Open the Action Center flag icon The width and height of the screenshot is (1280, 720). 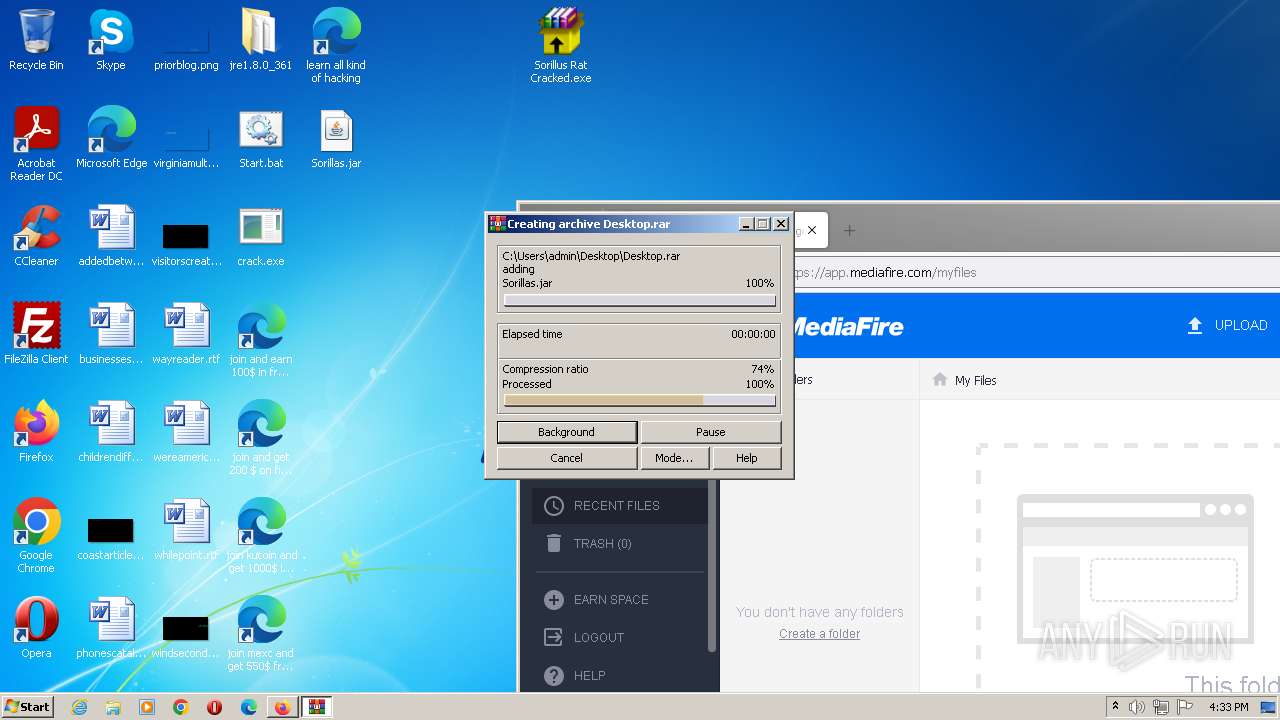coord(1183,707)
